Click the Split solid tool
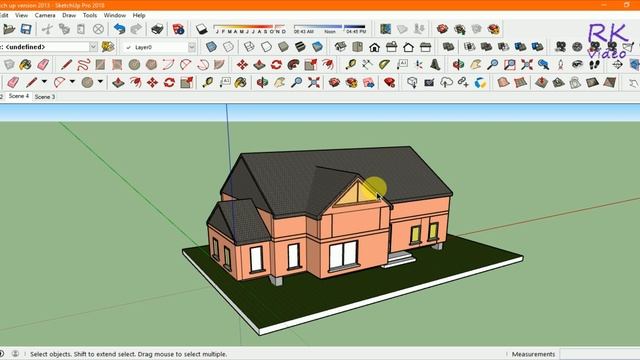 tap(537, 47)
